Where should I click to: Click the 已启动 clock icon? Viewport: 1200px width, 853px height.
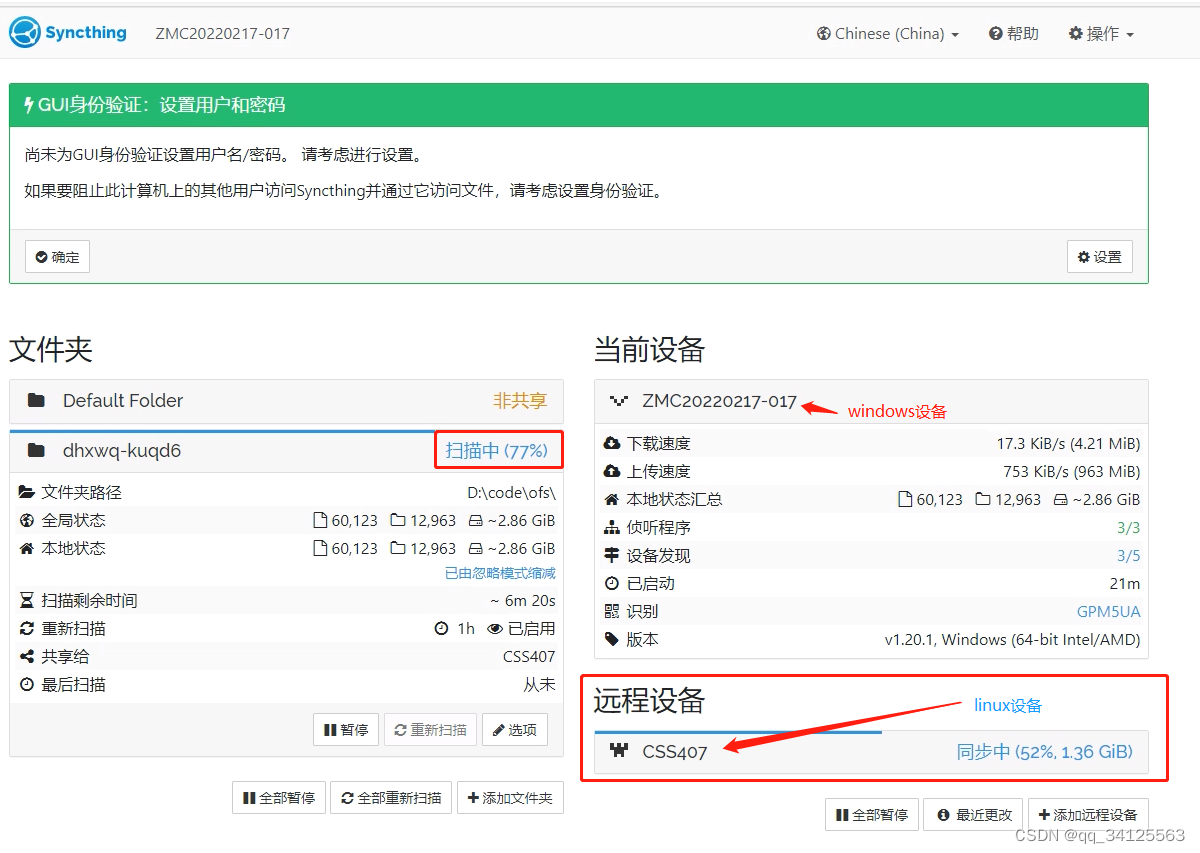tap(612, 584)
